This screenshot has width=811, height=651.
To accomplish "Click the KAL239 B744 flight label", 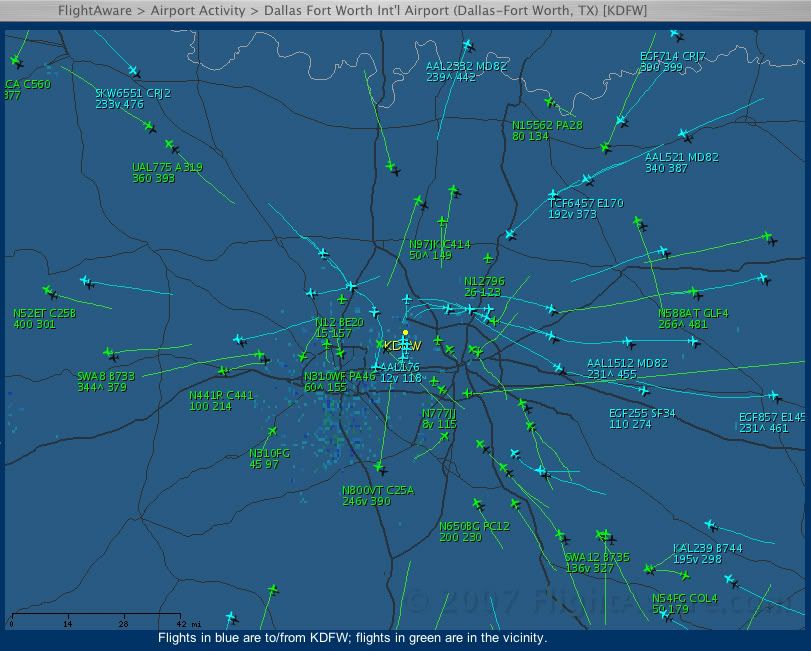I will point(708,553).
